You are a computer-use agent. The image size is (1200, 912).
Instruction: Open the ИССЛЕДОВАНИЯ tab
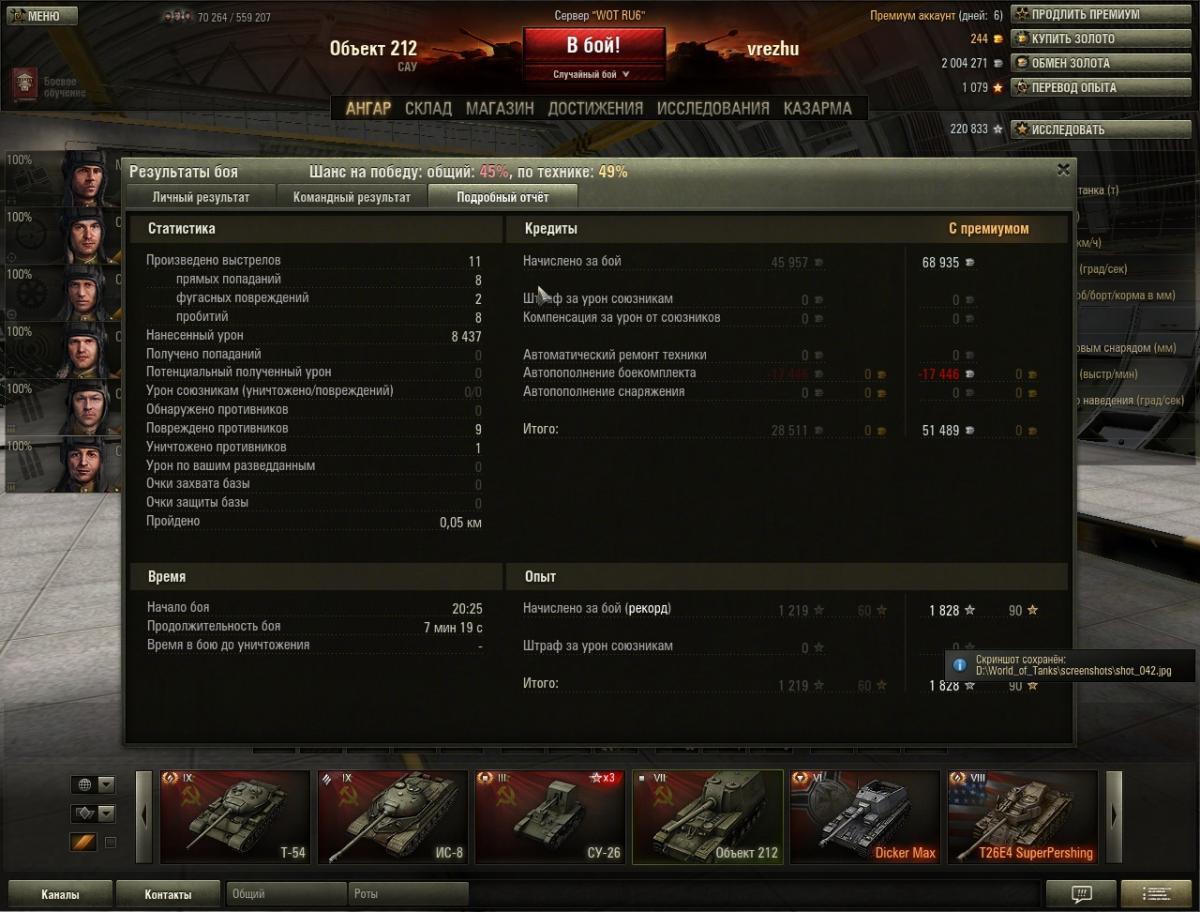coord(713,108)
